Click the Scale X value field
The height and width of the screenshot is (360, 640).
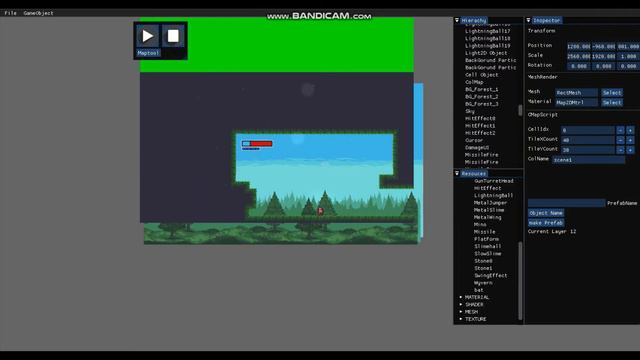[578, 56]
